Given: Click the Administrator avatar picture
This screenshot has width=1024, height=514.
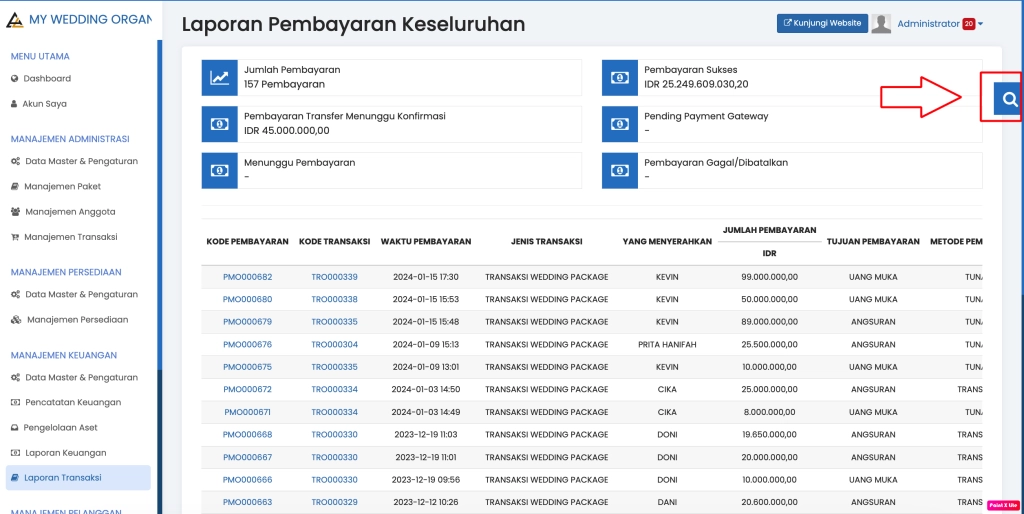Looking at the screenshot, I should pyautogui.click(x=881, y=24).
